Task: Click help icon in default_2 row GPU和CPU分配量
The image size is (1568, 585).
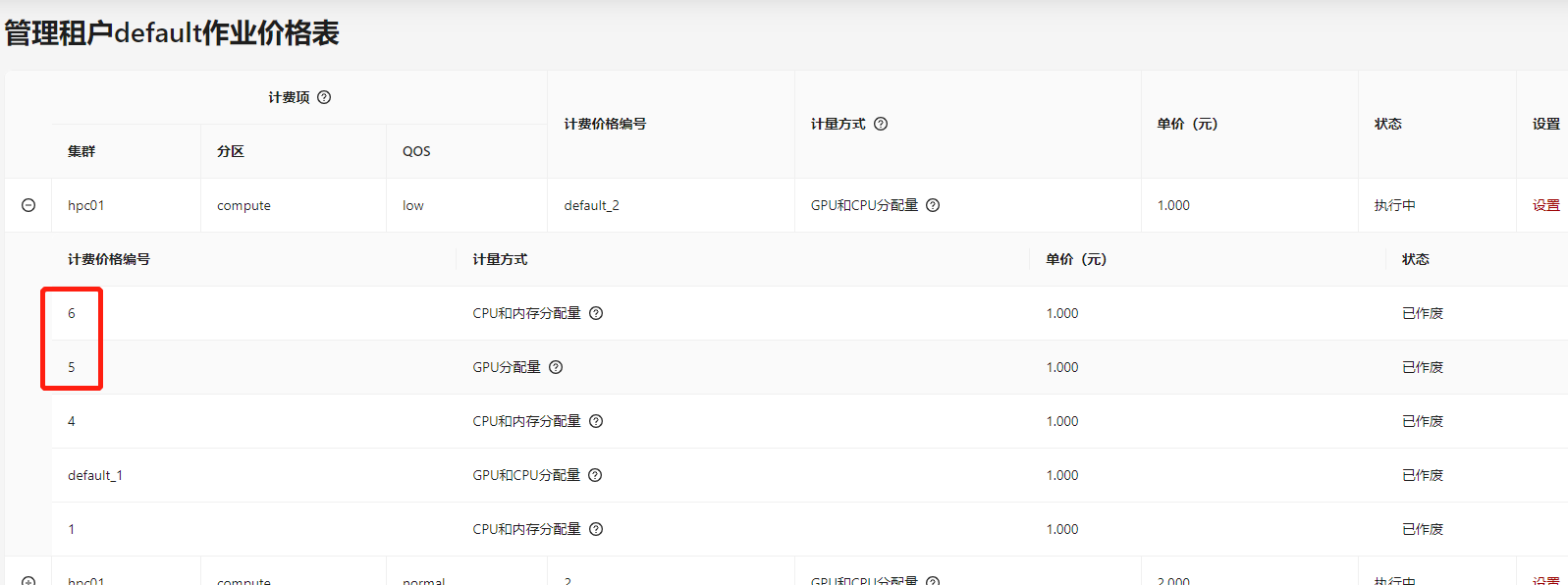Action: coord(933,205)
